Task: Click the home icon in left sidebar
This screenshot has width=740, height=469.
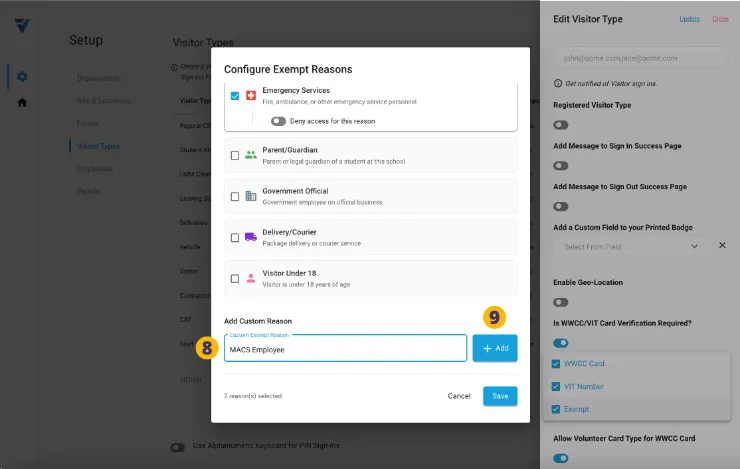Action: pyautogui.click(x=22, y=102)
